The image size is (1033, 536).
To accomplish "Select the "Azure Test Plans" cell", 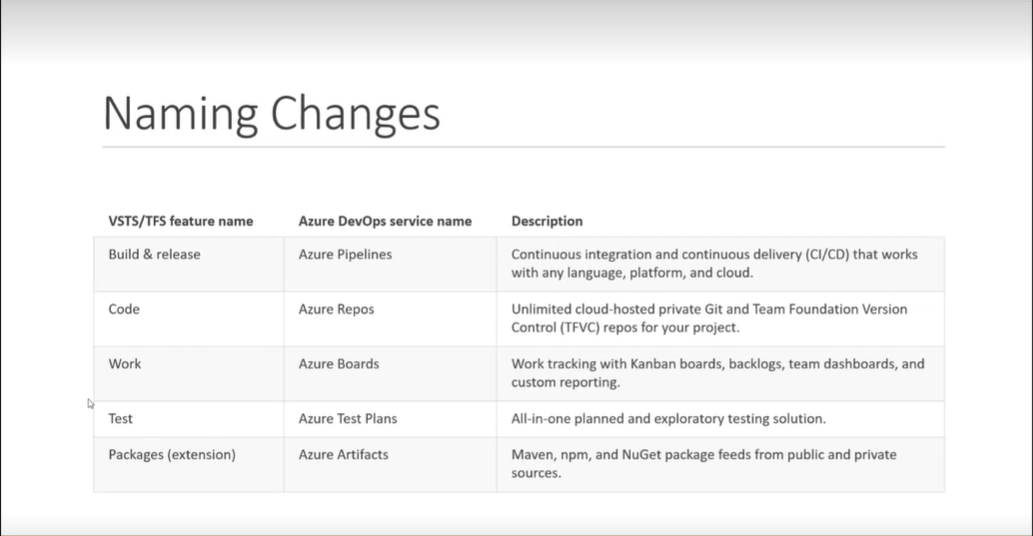I will 347,418.
